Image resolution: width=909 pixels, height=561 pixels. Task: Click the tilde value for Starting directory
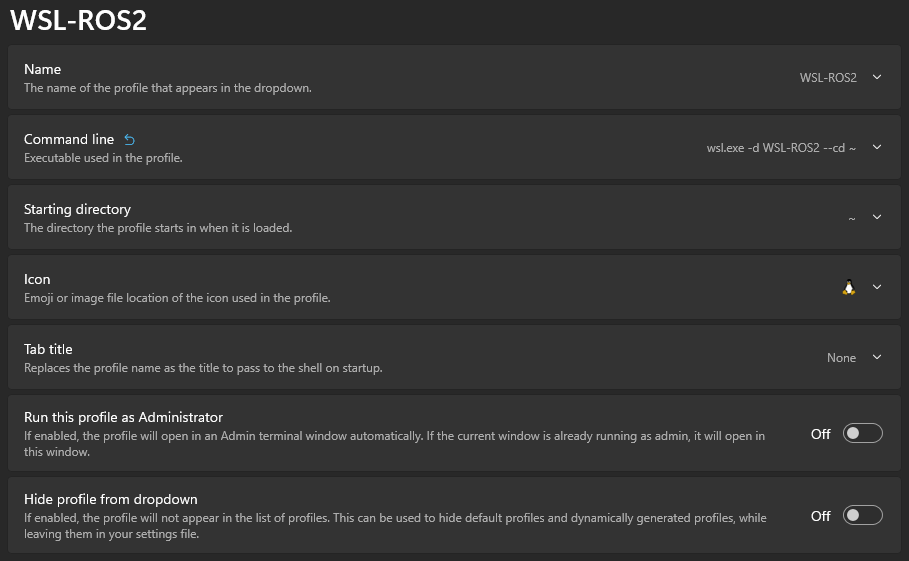tap(852, 218)
